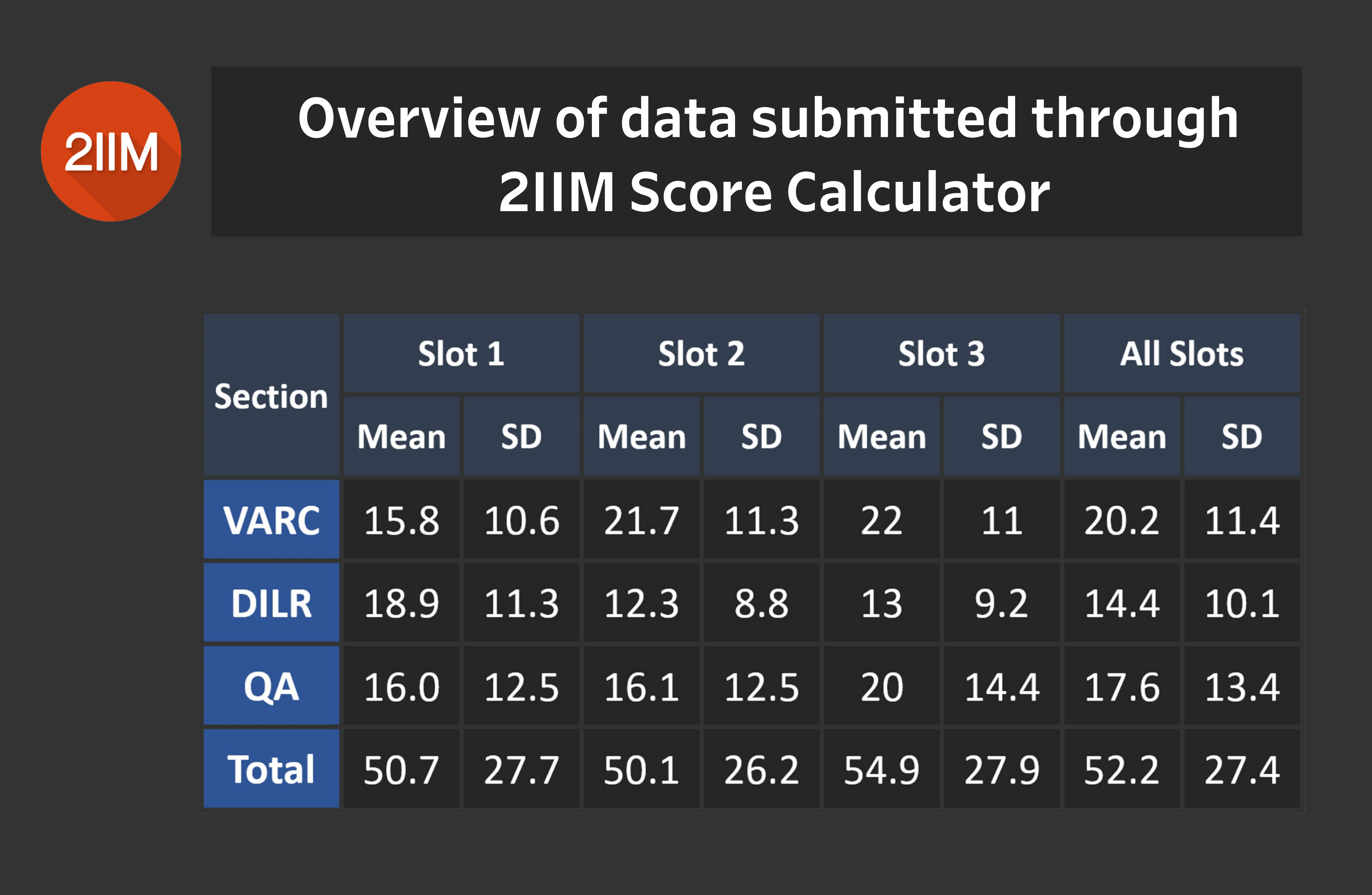
Task: Select the Slot 3 column header
Action: coord(941,353)
